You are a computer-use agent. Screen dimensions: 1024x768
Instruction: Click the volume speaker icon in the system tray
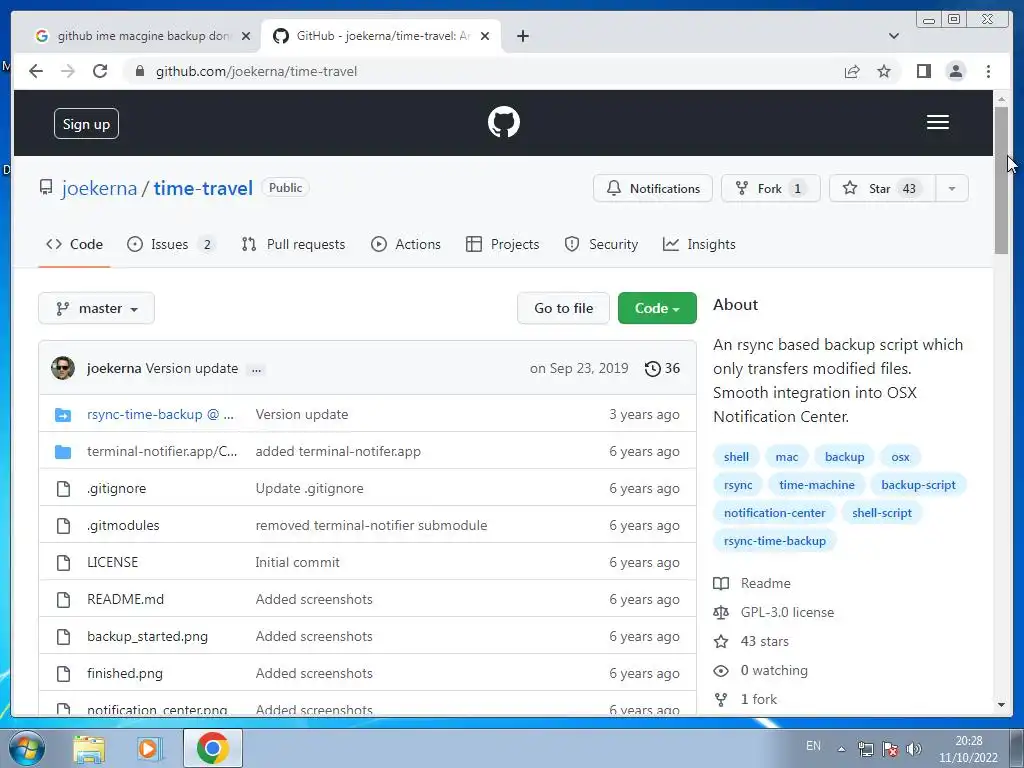(x=914, y=749)
